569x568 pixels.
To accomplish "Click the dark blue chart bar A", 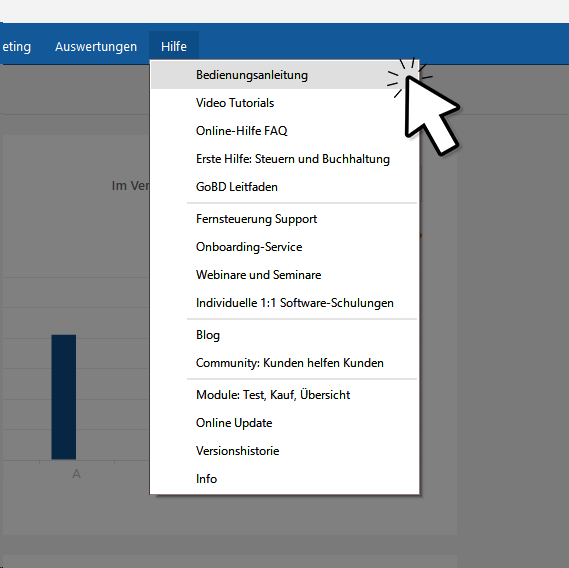I will pos(64,397).
